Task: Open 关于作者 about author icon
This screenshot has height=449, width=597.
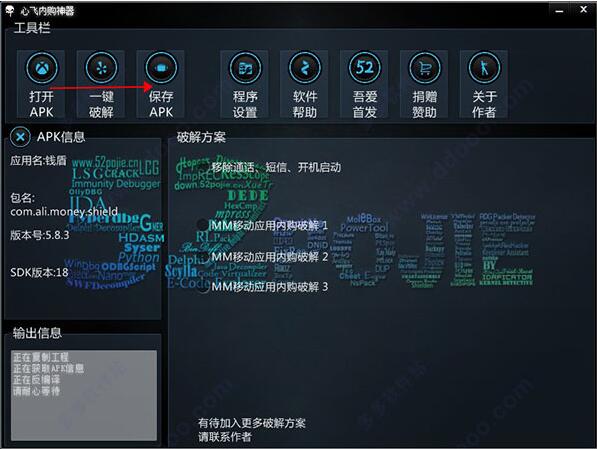Action: 484,85
